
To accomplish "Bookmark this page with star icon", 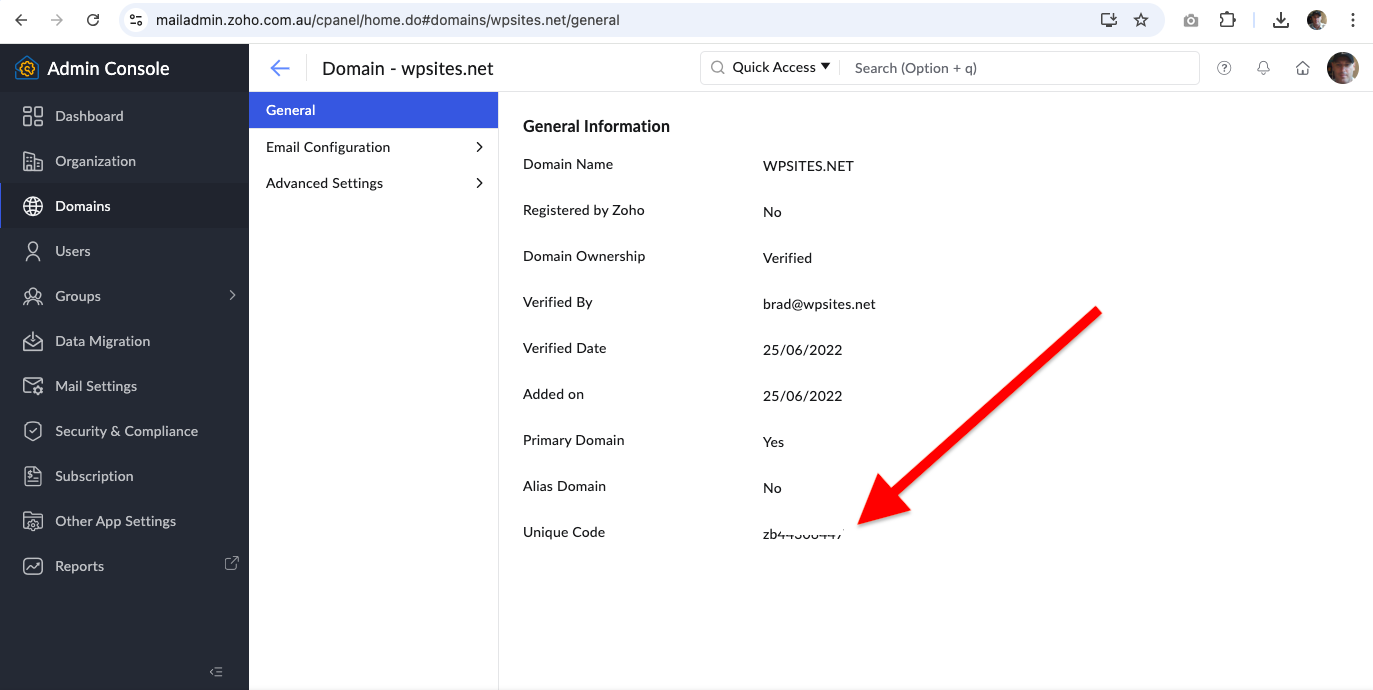I will [x=1141, y=20].
